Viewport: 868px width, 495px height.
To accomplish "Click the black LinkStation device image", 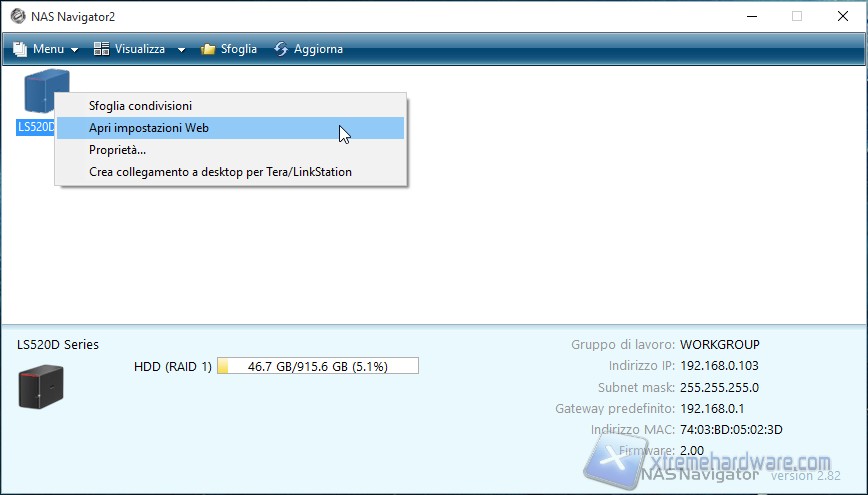I will tap(41, 386).
